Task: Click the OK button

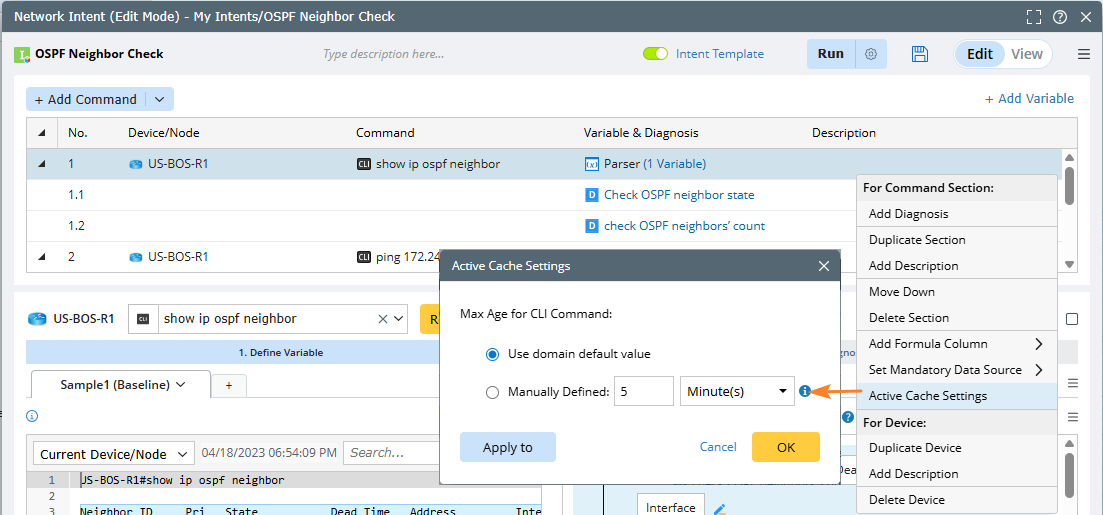Action: (x=785, y=447)
